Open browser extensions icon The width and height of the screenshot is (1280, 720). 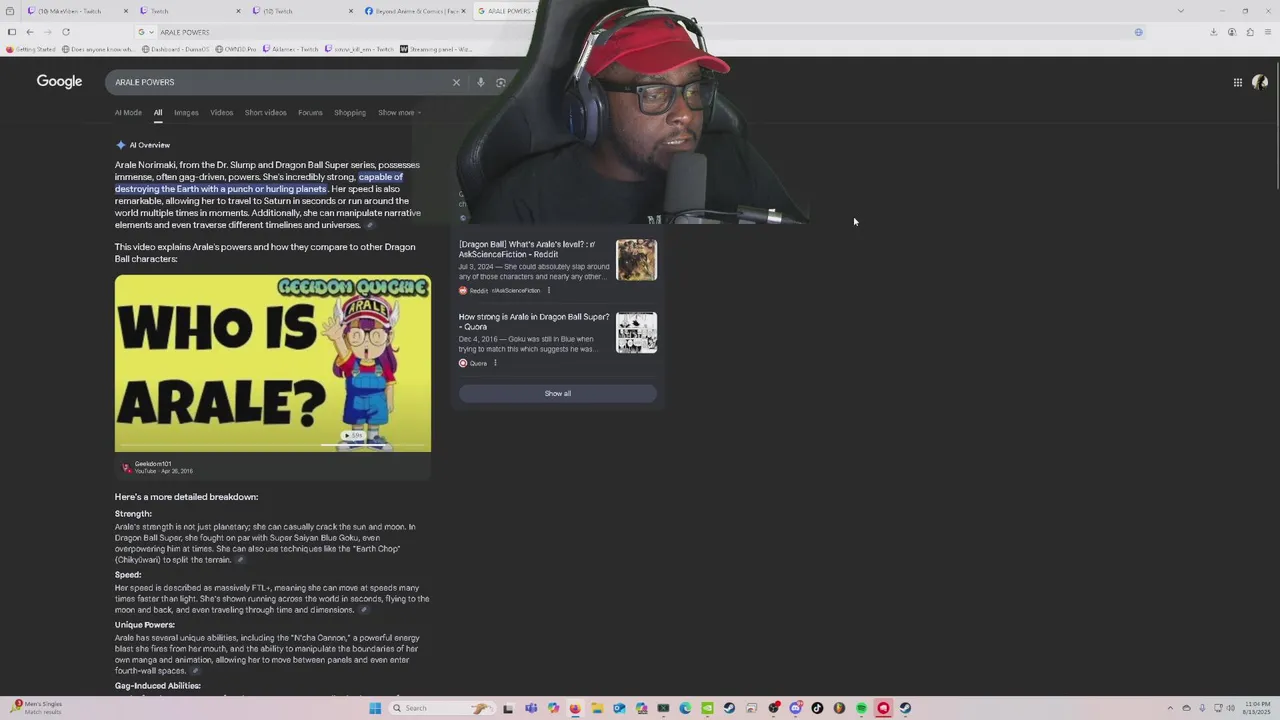pos(1250,32)
